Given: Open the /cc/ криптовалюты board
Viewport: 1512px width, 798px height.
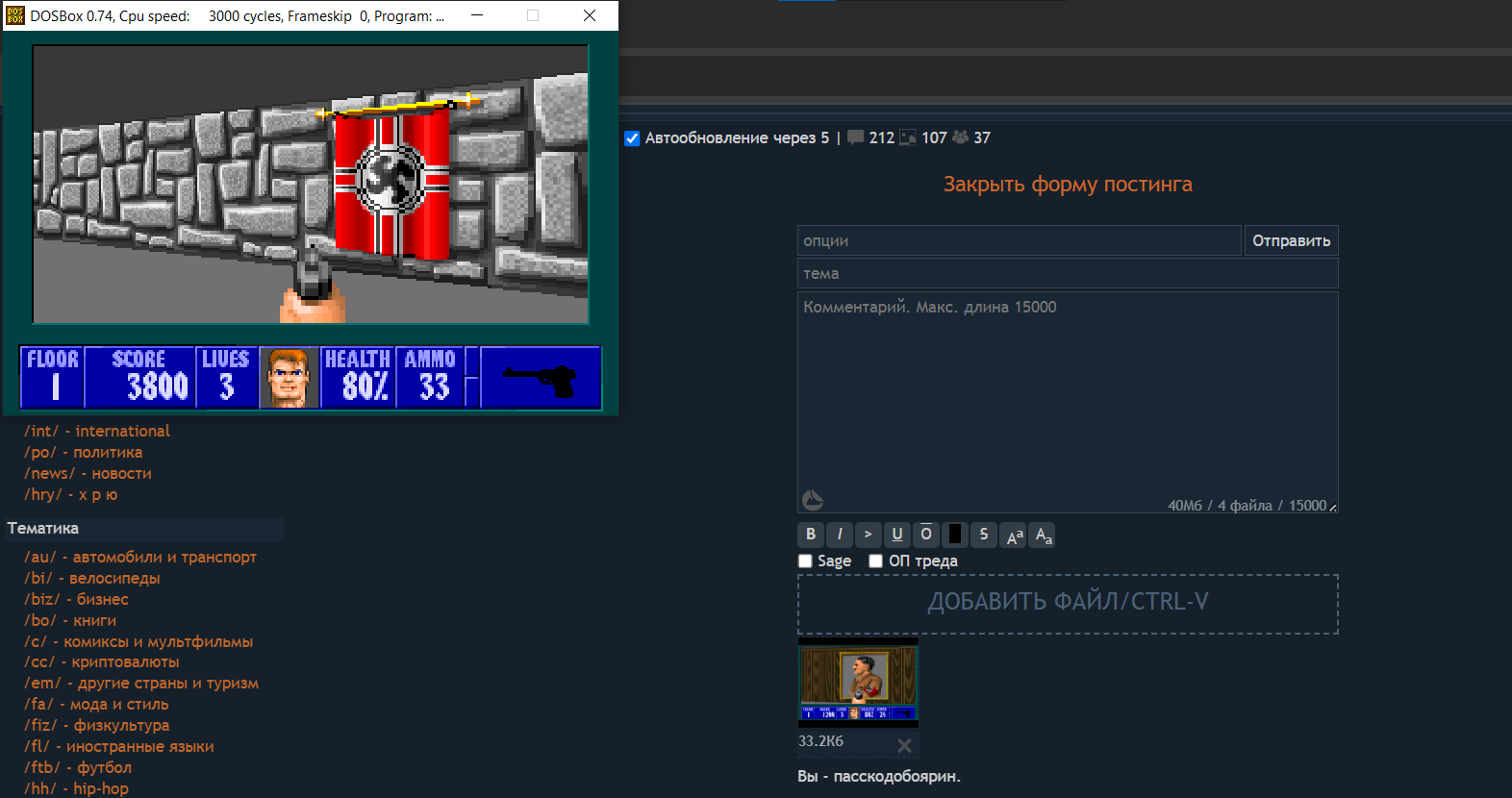Looking at the screenshot, I should click(102, 661).
